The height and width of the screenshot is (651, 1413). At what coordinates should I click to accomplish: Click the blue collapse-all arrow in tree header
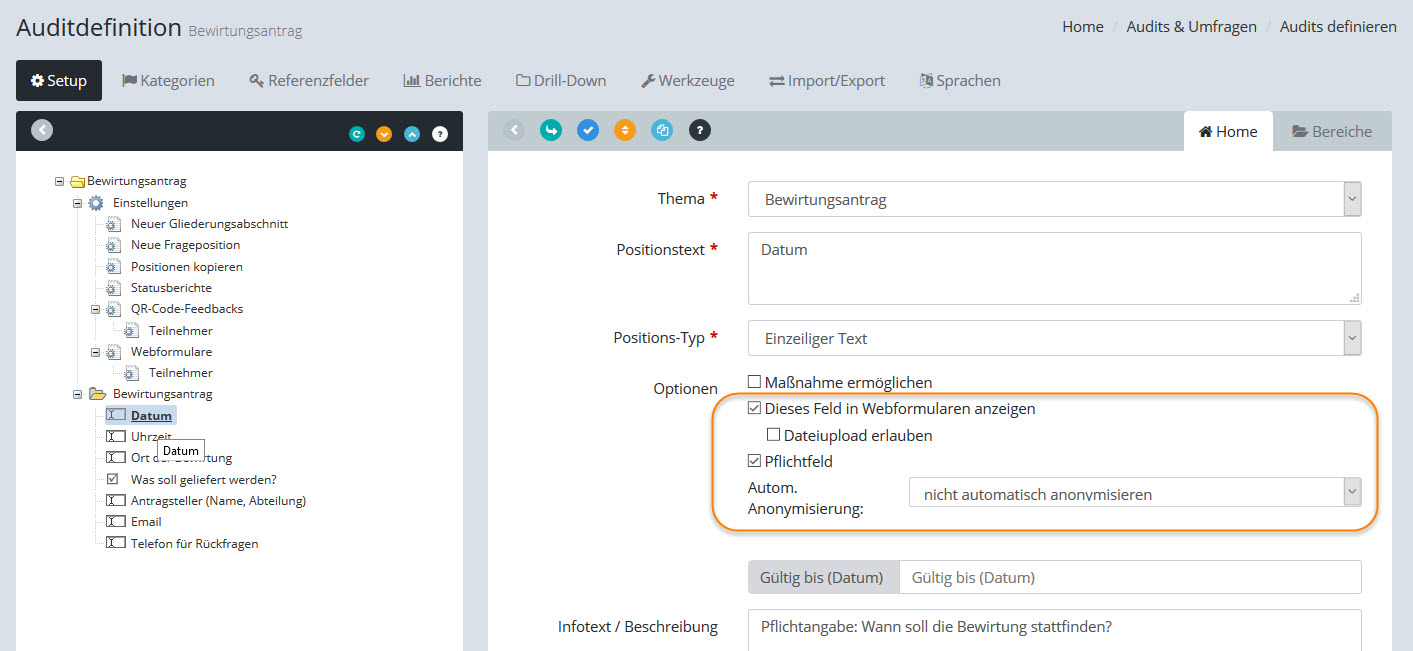point(412,134)
